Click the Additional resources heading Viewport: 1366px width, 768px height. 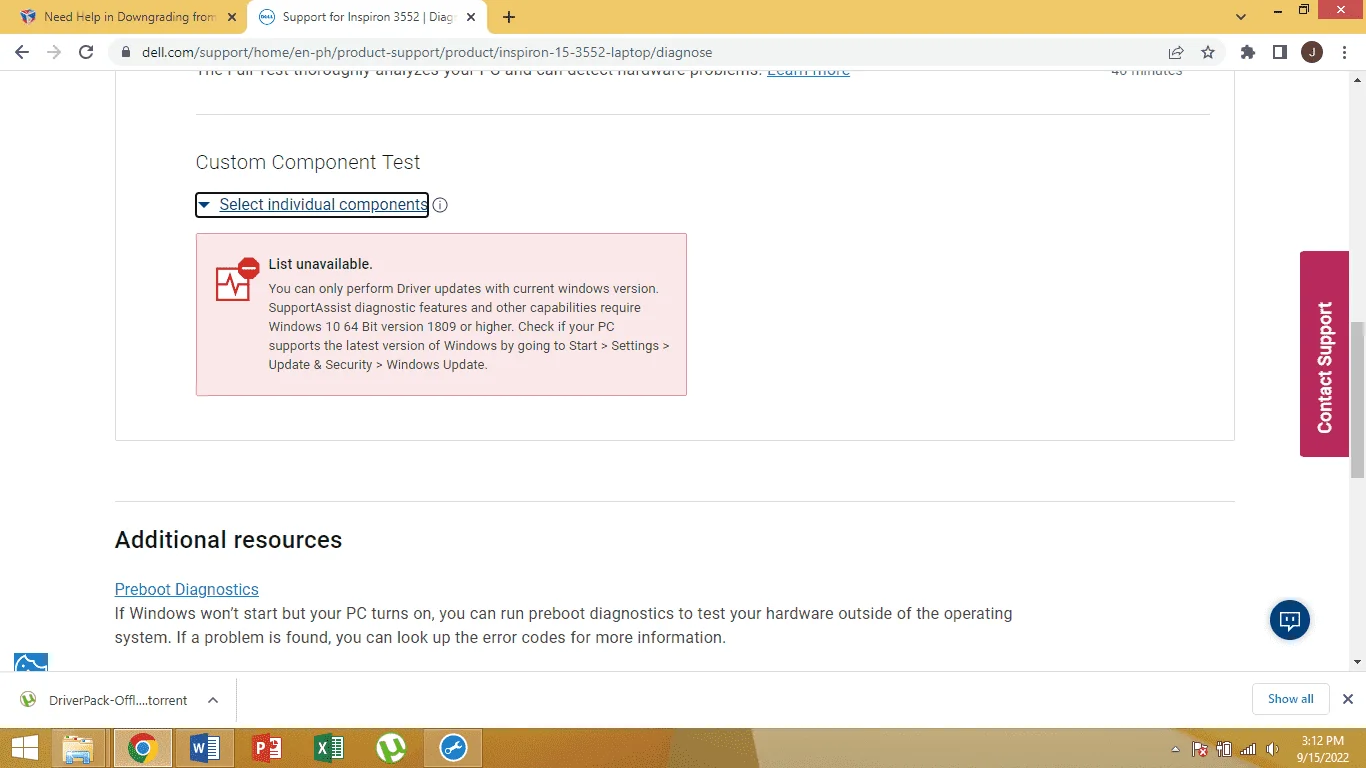point(228,540)
